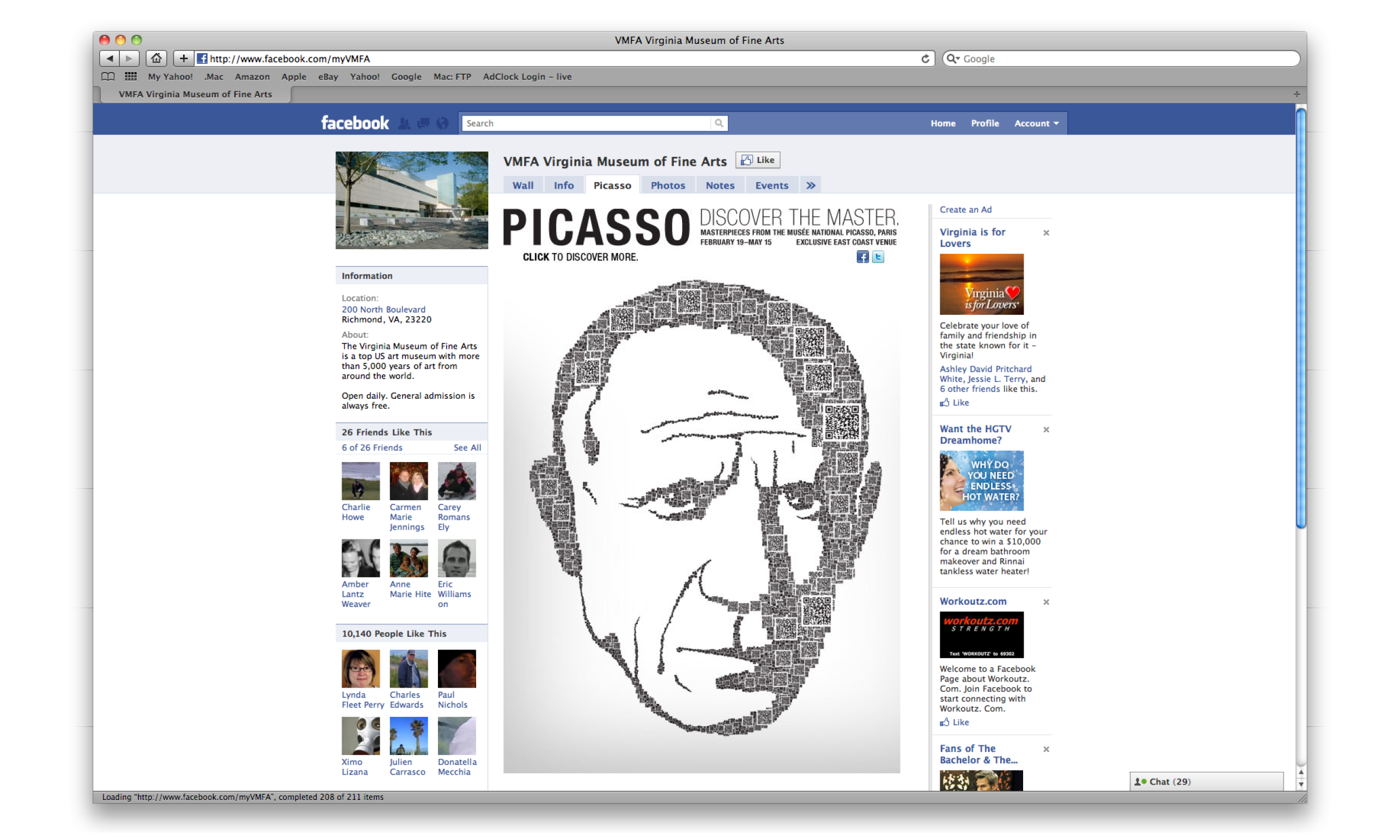This screenshot has height=840, width=1400.
Task: Open Facebook friend requests icon
Action: [404, 123]
